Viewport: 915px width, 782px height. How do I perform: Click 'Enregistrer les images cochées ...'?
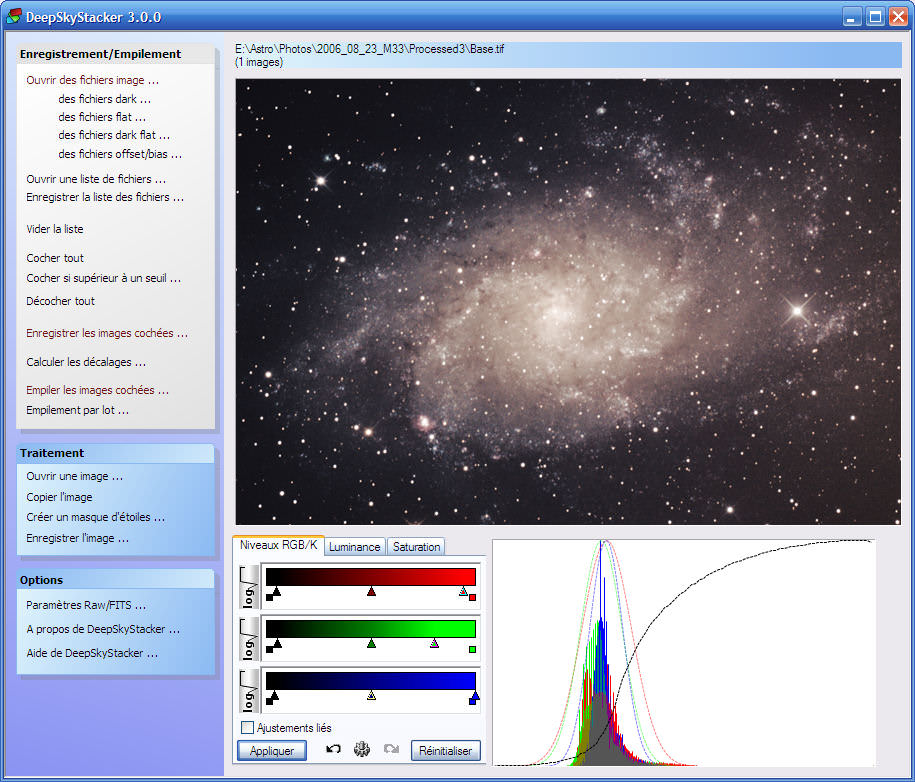pyautogui.click(x=107, y=333)
